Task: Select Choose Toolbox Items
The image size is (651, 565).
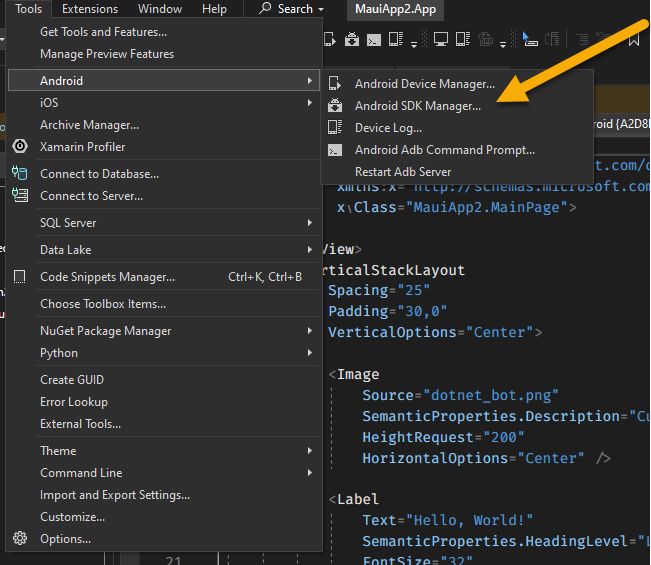Action: [164, 303]
